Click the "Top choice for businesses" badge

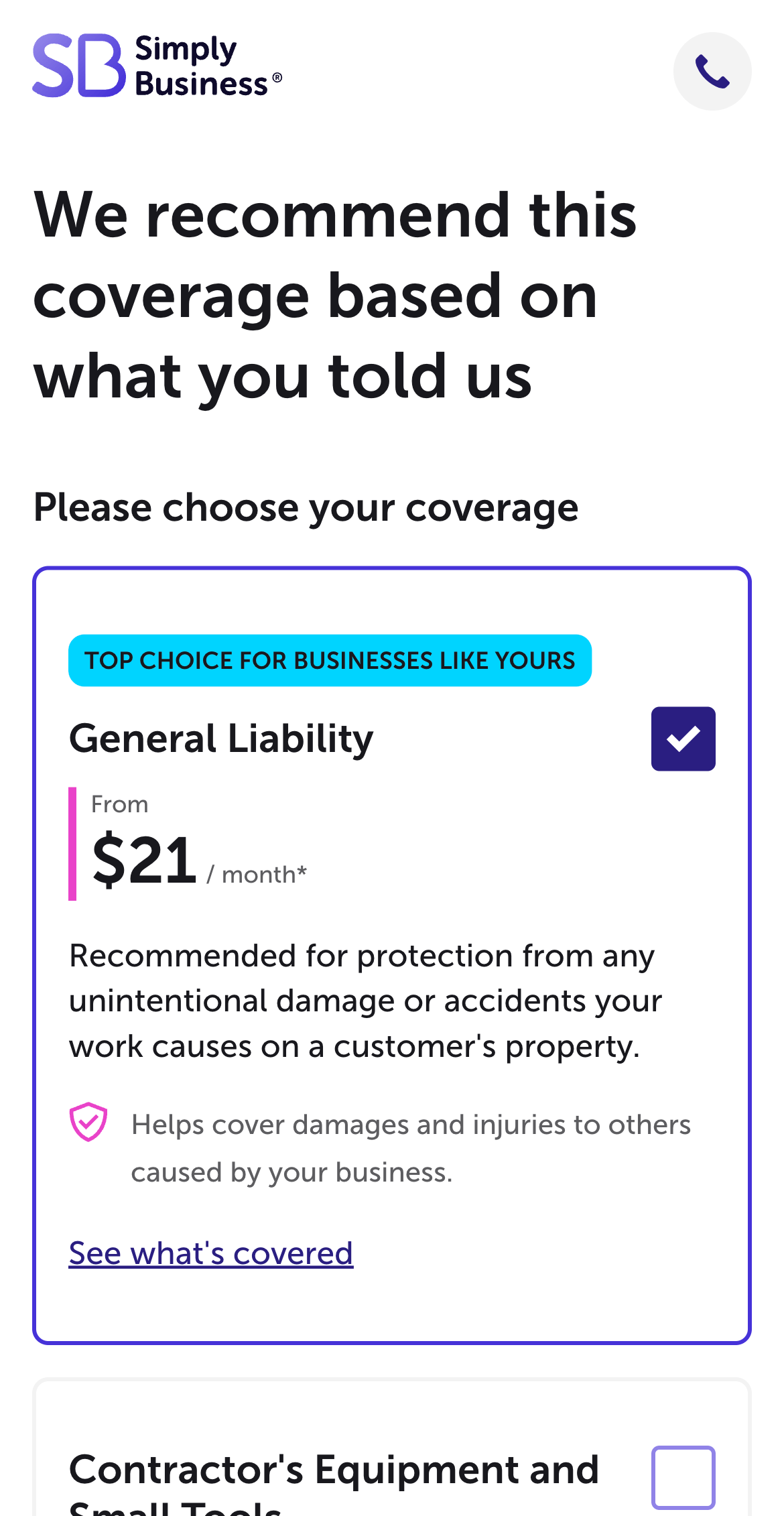point(330,660)
